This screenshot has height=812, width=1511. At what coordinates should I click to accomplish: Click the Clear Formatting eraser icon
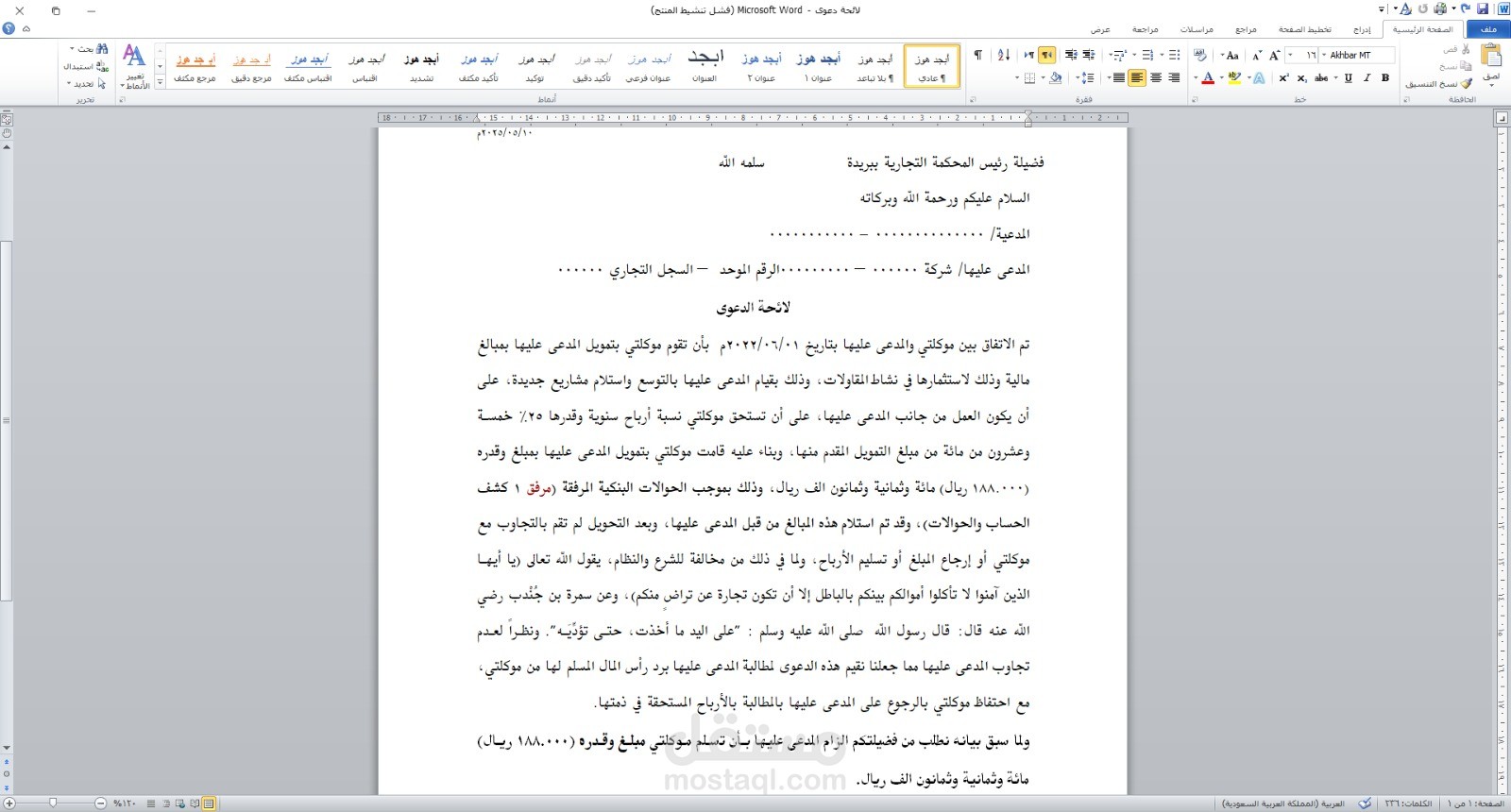[1199, 55]
